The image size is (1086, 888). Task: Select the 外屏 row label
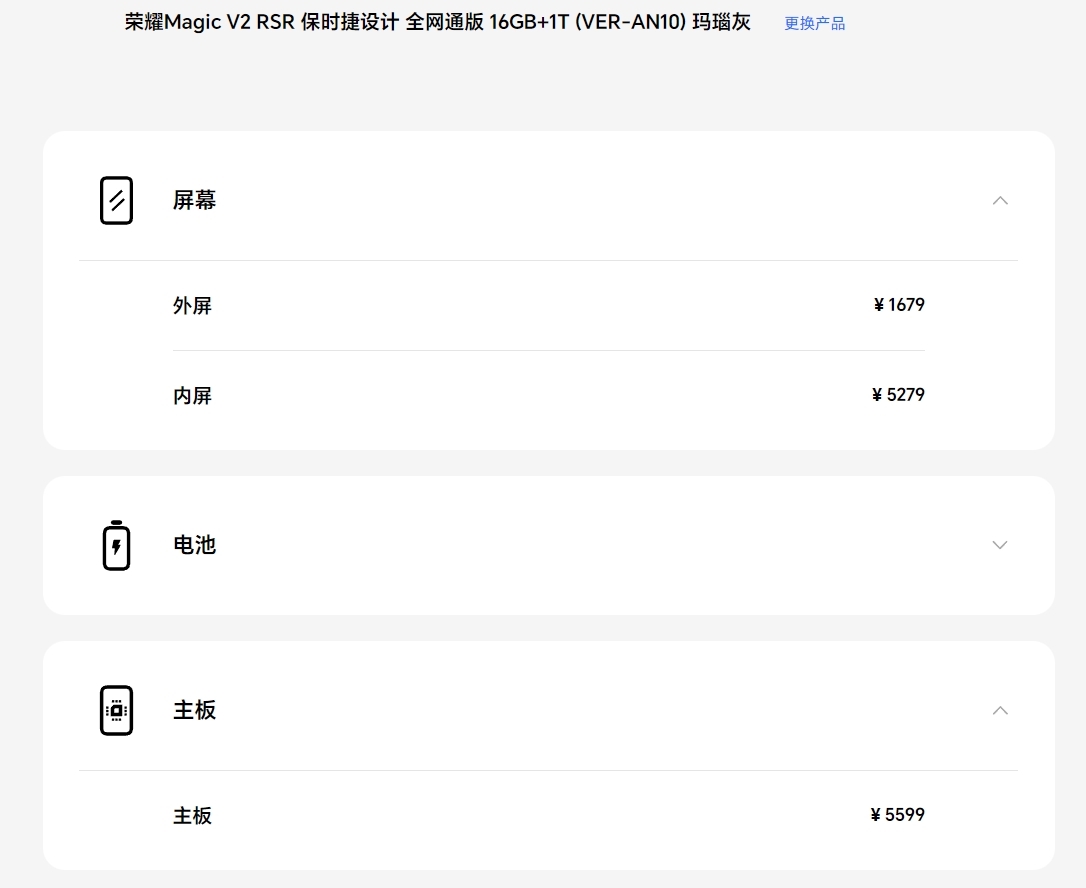coord(192,305)
